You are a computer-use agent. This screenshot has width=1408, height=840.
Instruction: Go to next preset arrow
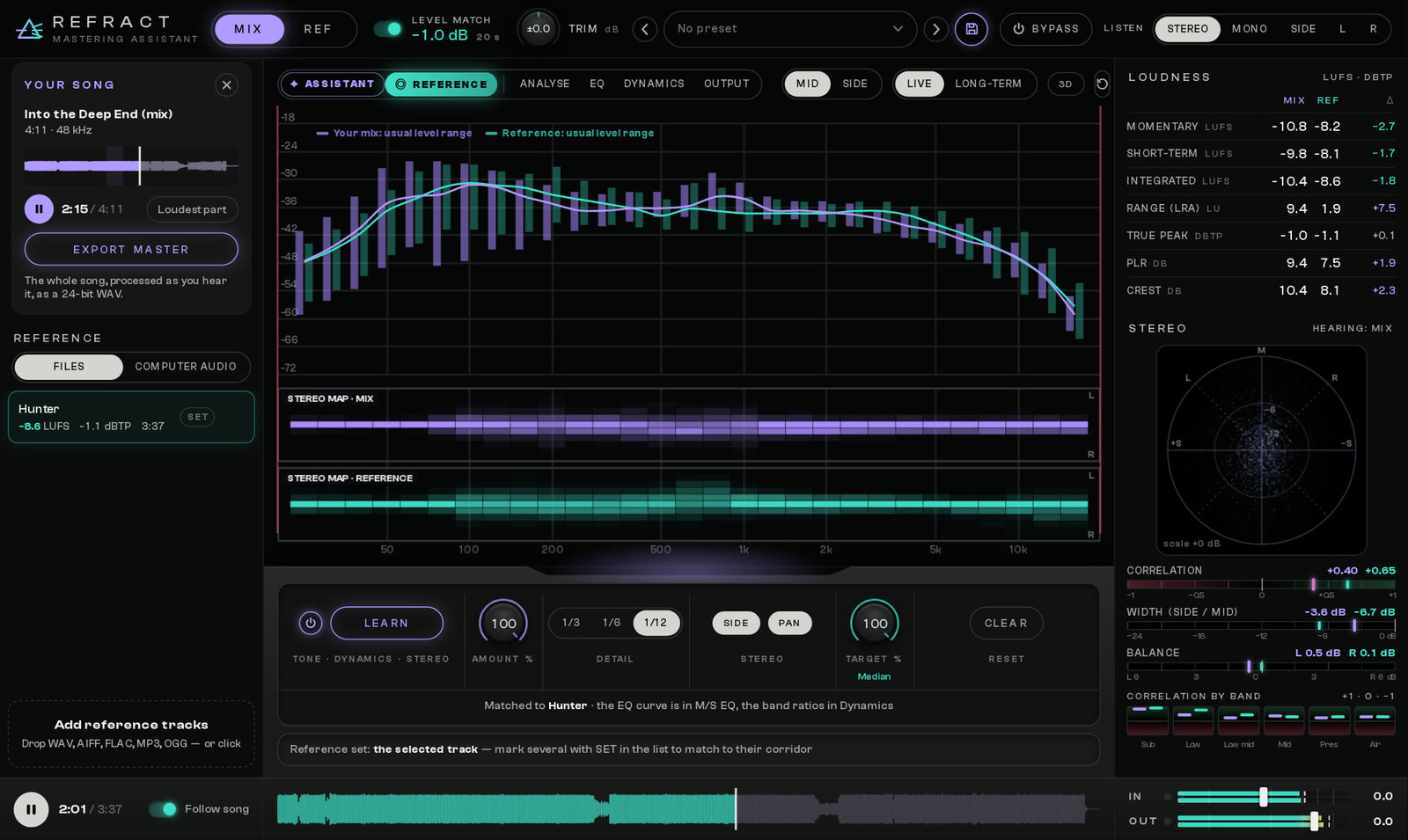pos(935,29)
